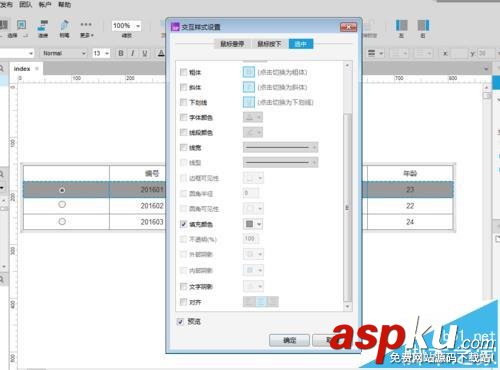The height and width of the screenshot is (370, 500).
Task: Select radio button in row 201601
Action: (x=62, y=190)
